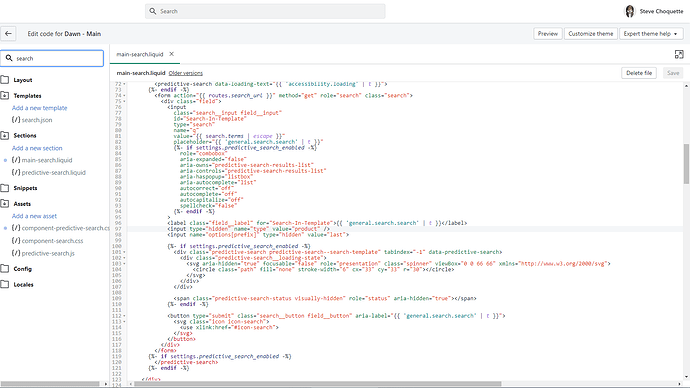
Task: Click the Layout folder icon
Action: [5, 80]
